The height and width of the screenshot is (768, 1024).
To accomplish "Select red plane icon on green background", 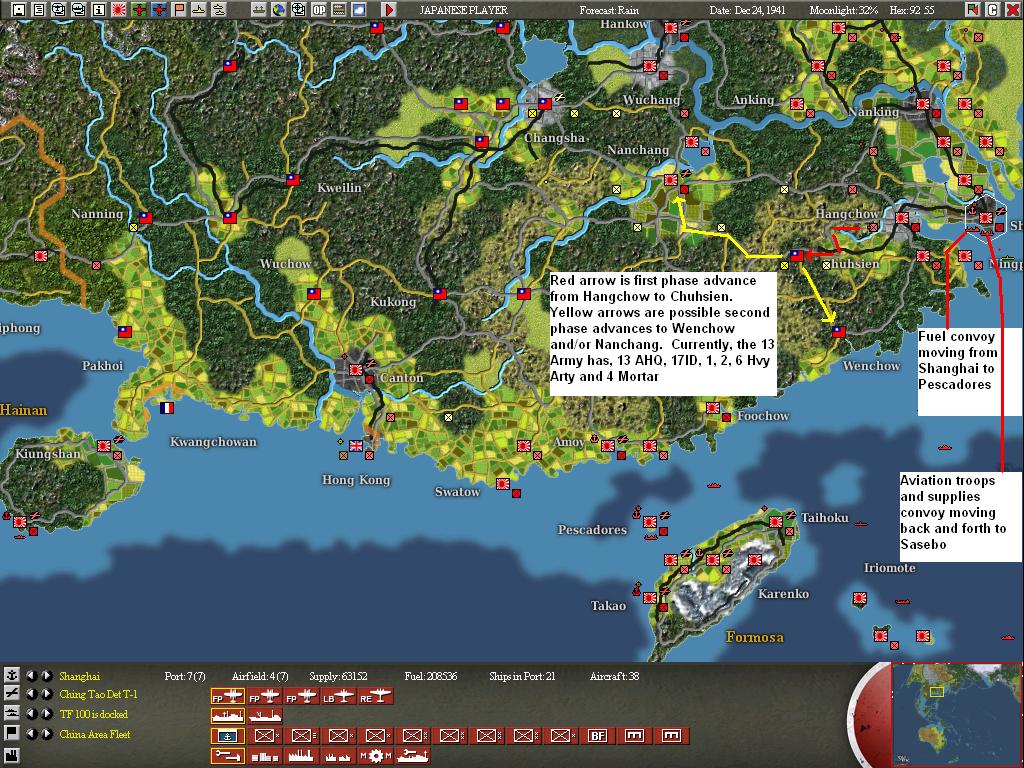I will pyautogui.click(x=138, y=10).
